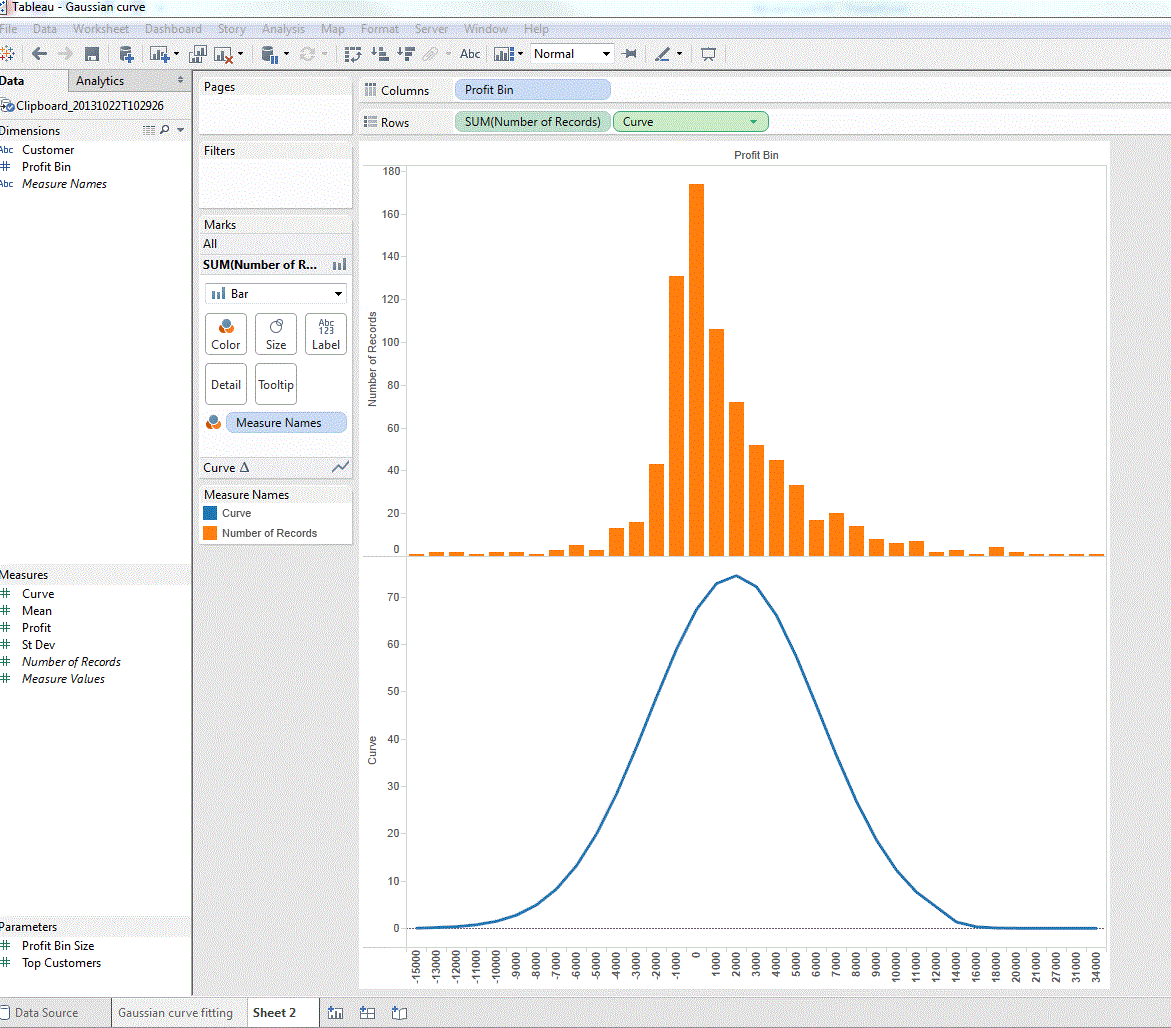Image resolution: width=1171 pixels, height=1028 pixels.
Task: Click the Swap Rows and Columns icon
Action: tap(352, 53)
